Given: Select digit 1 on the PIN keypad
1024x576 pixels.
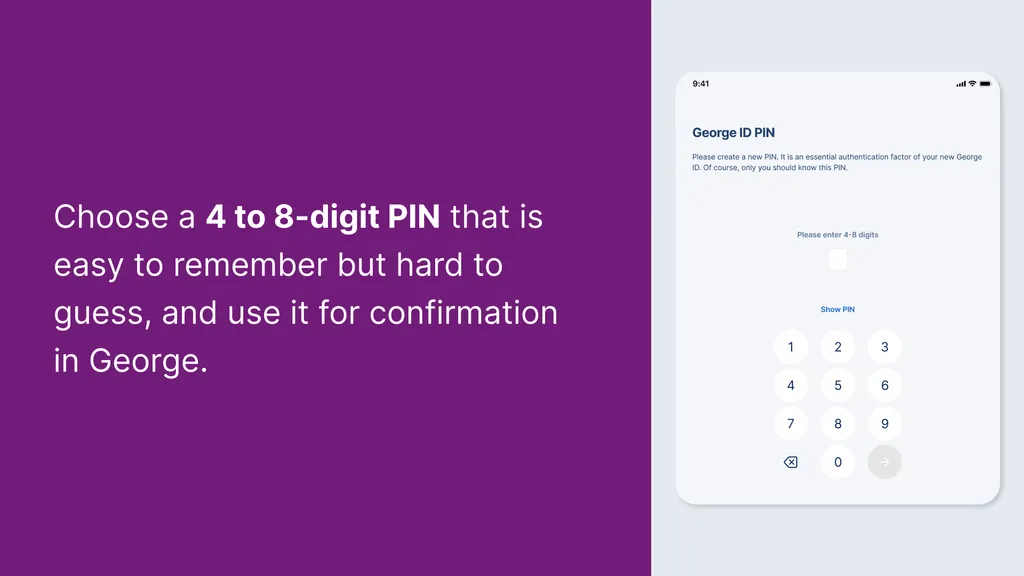Looking at the screenshot, I should pyautogui.click(x=790, y=346).
